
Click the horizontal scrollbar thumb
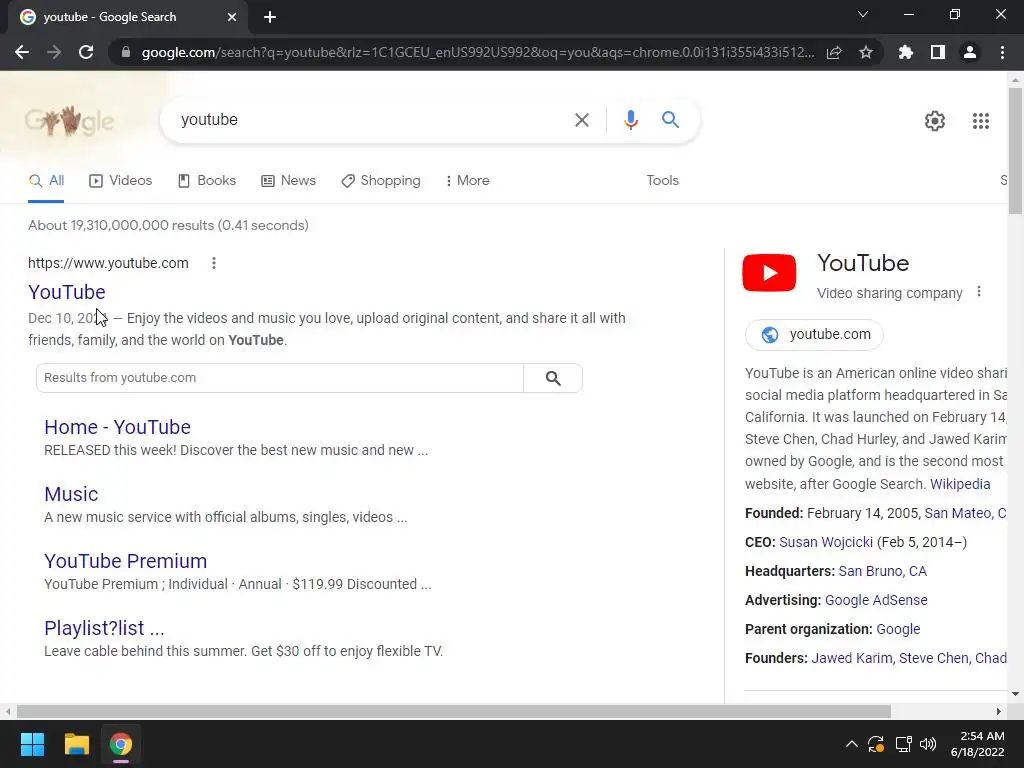click(x=454, y=711)
